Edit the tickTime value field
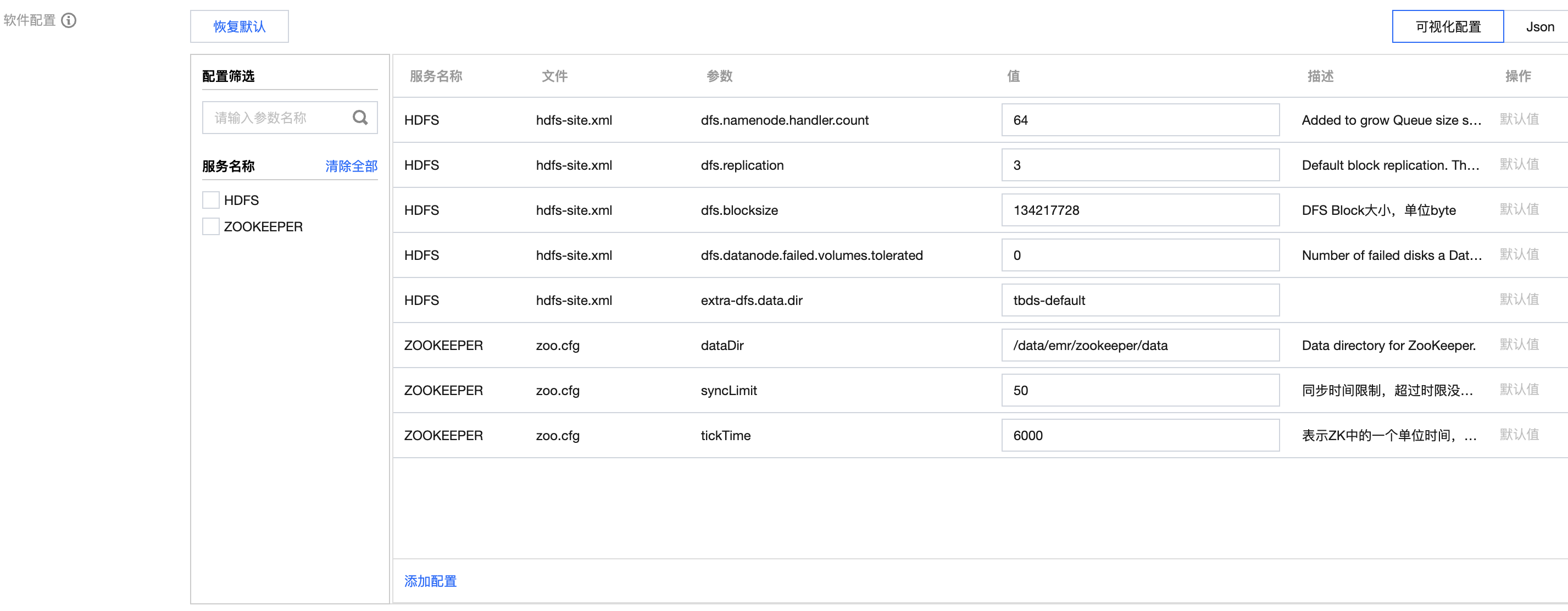 1139,435
